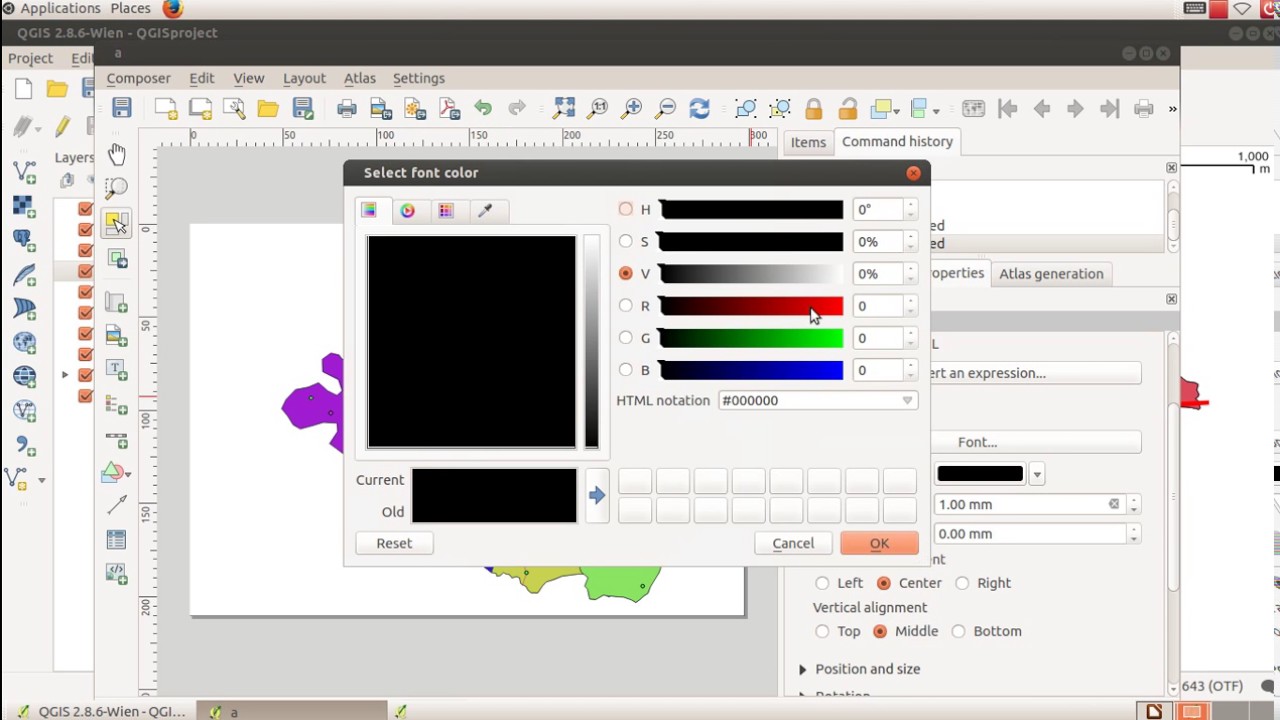Image resolution: width=1280 pixels, height=720 pixels.
Task: Select S saturation radio button
Action: [626, 241]
